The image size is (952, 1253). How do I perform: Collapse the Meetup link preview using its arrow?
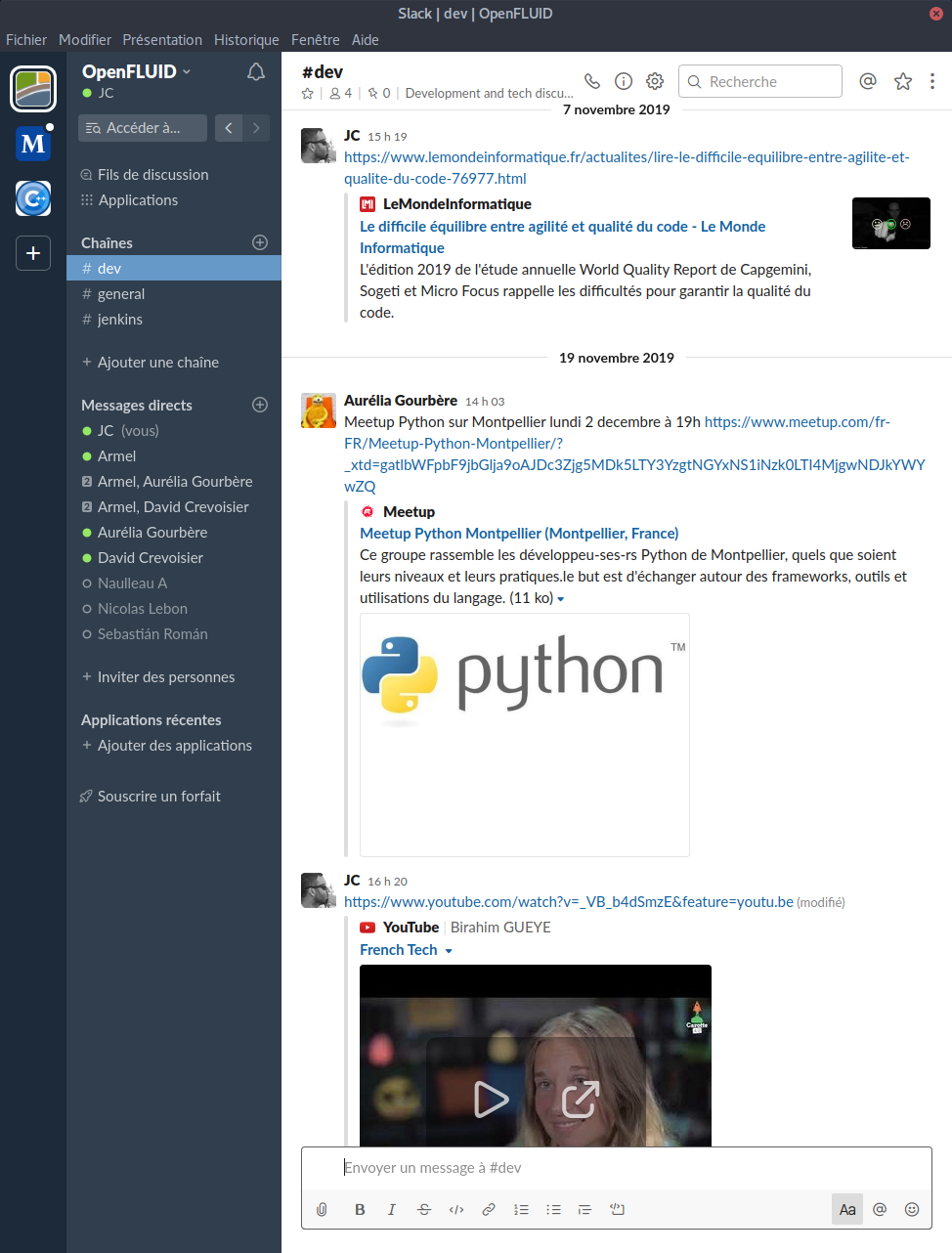pos(561,599)
